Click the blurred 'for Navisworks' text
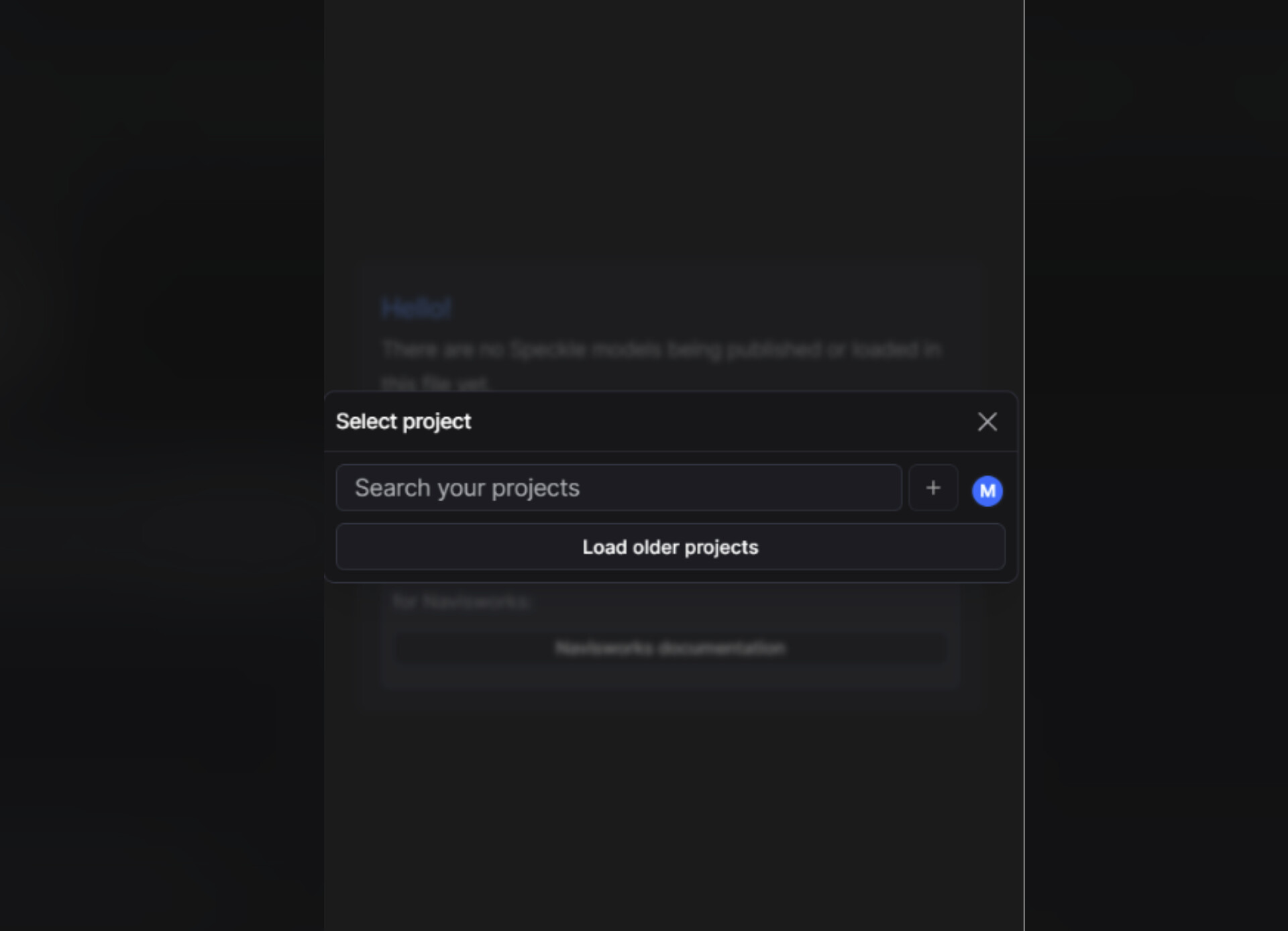This screenshot has height=931, width=1288. point(462,602)
